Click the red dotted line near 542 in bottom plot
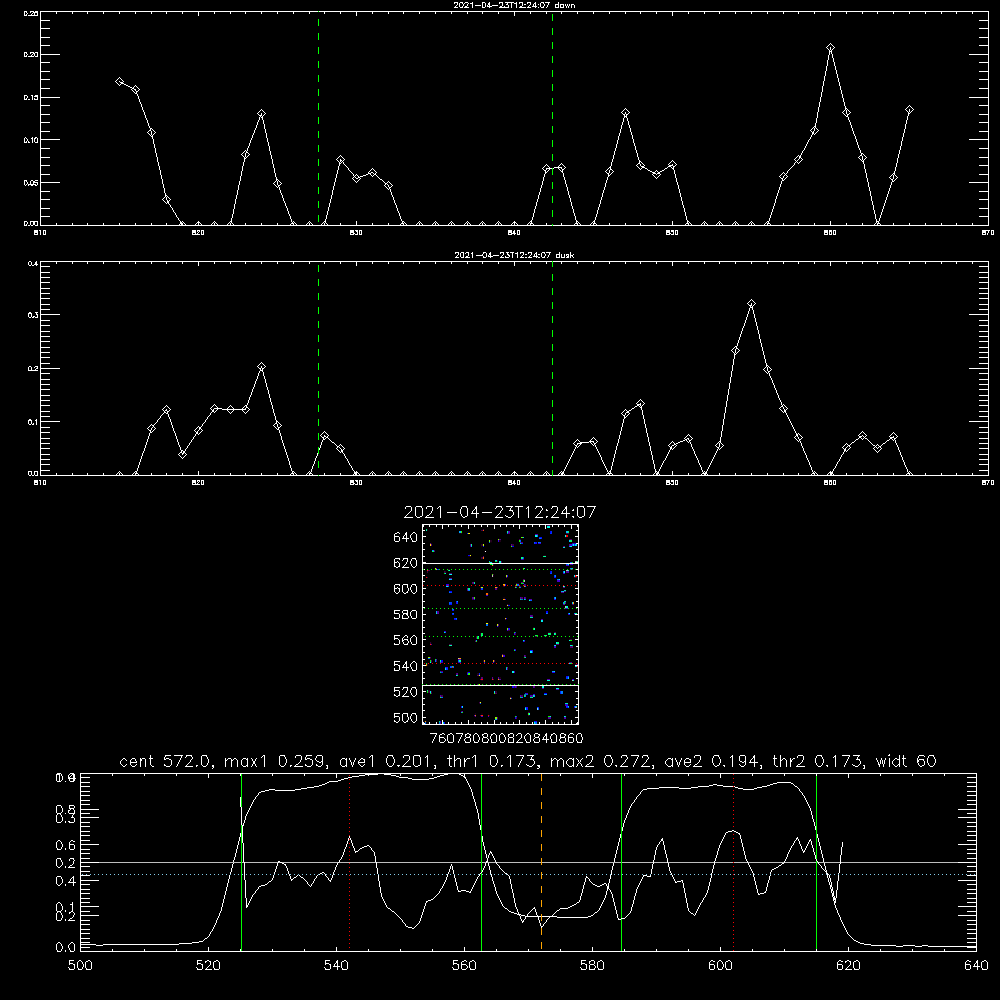The image size is (1000, 1000). pyautogui.click(x=349, y=862)
